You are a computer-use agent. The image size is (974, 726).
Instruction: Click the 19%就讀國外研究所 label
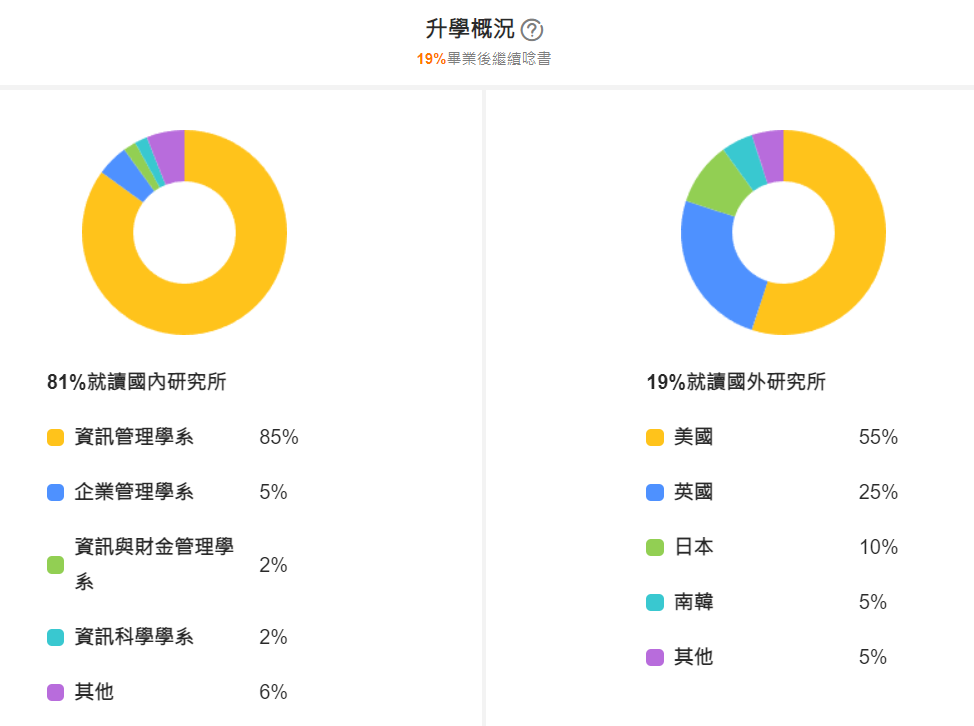736,382
